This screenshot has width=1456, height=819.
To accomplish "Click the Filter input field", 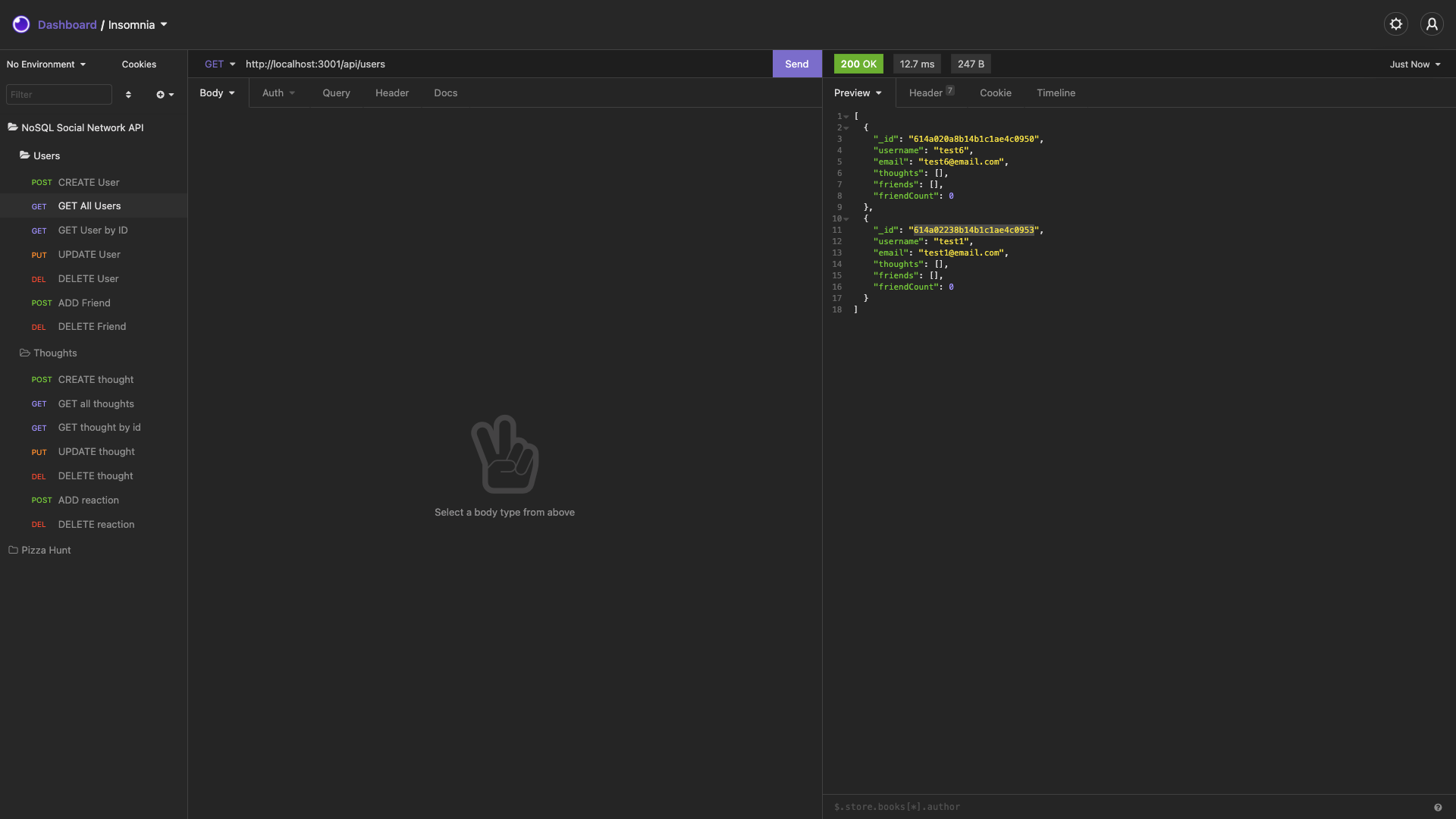I will point(58,94).
